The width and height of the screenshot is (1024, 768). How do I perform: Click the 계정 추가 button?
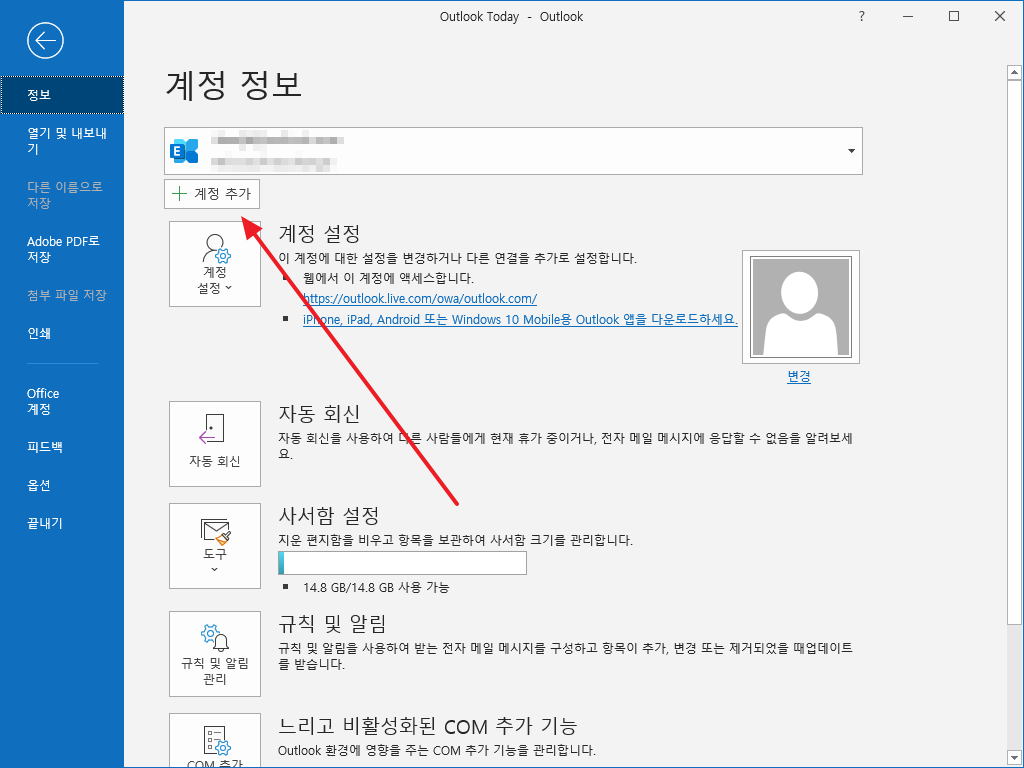point(212,194)
